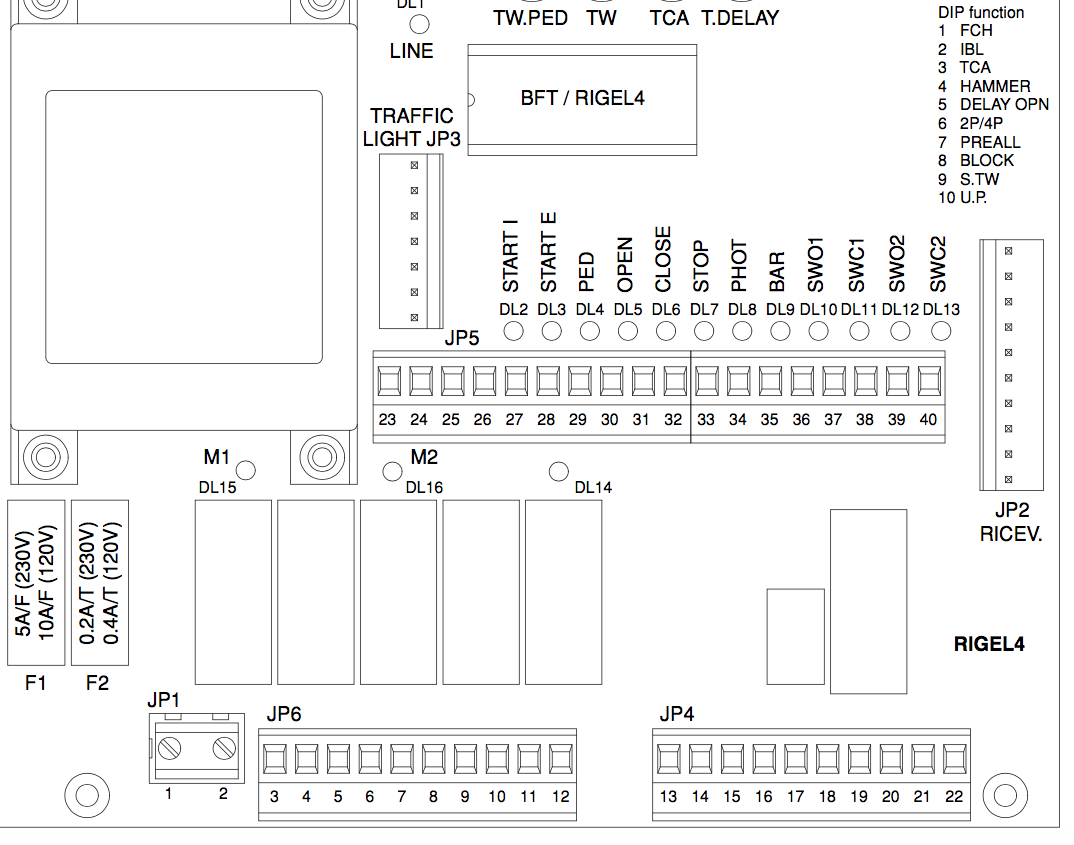Select the DL14 LED circle
1074x845 pixels.
click(x=559, y=471)
